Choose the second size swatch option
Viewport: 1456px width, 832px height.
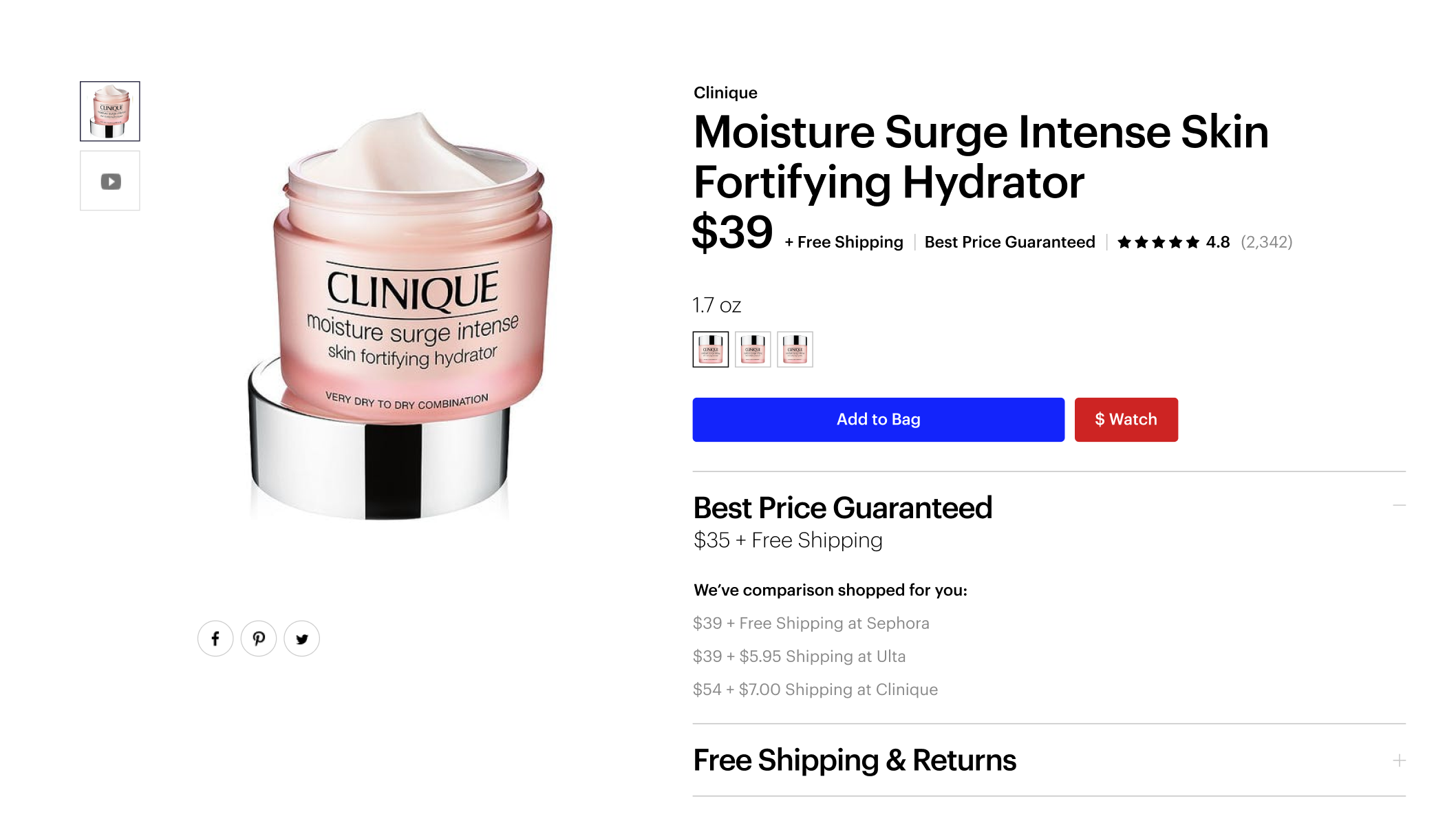coord(753,350)
